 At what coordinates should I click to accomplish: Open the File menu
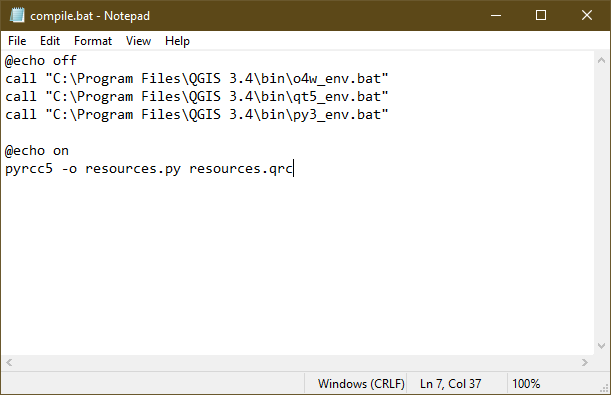click(x=17, y=41)
